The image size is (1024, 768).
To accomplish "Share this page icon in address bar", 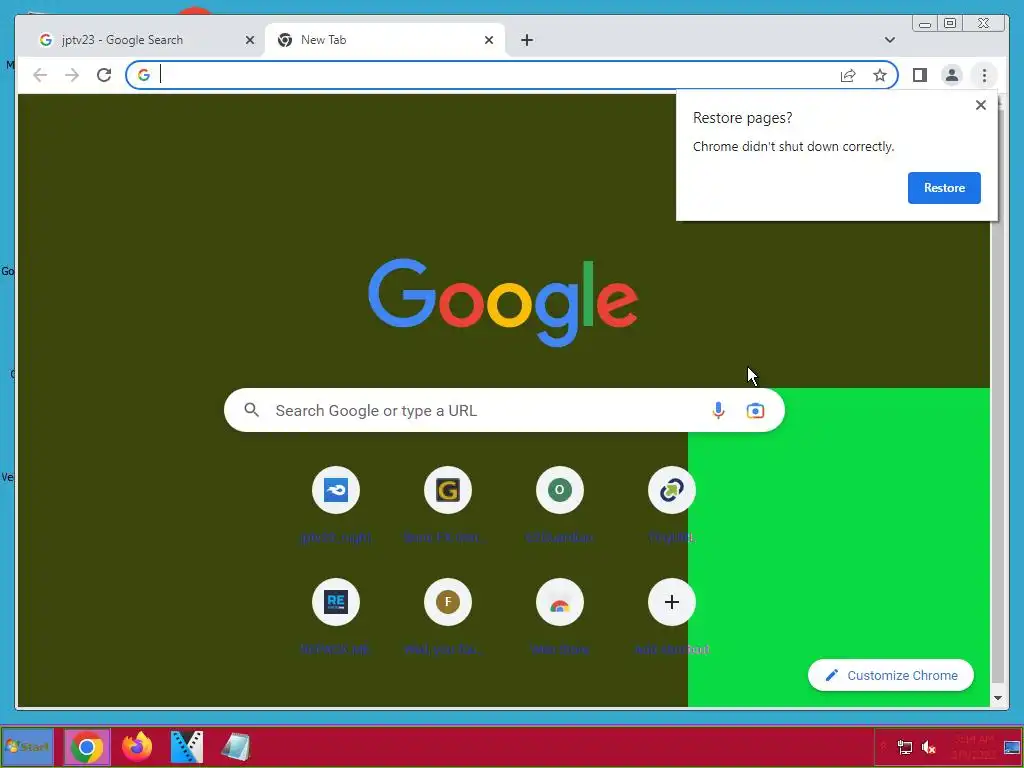I will 848,75.
